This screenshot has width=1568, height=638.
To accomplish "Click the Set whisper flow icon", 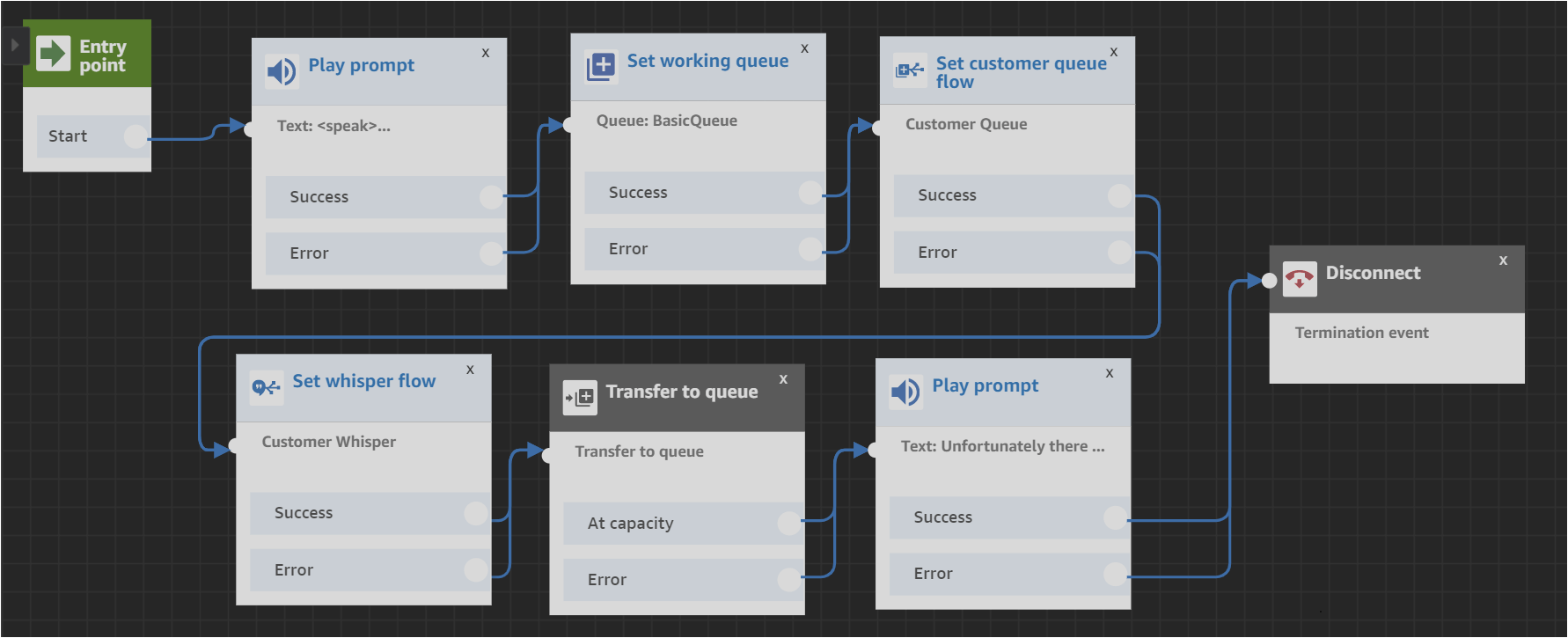I will point(266,386).
